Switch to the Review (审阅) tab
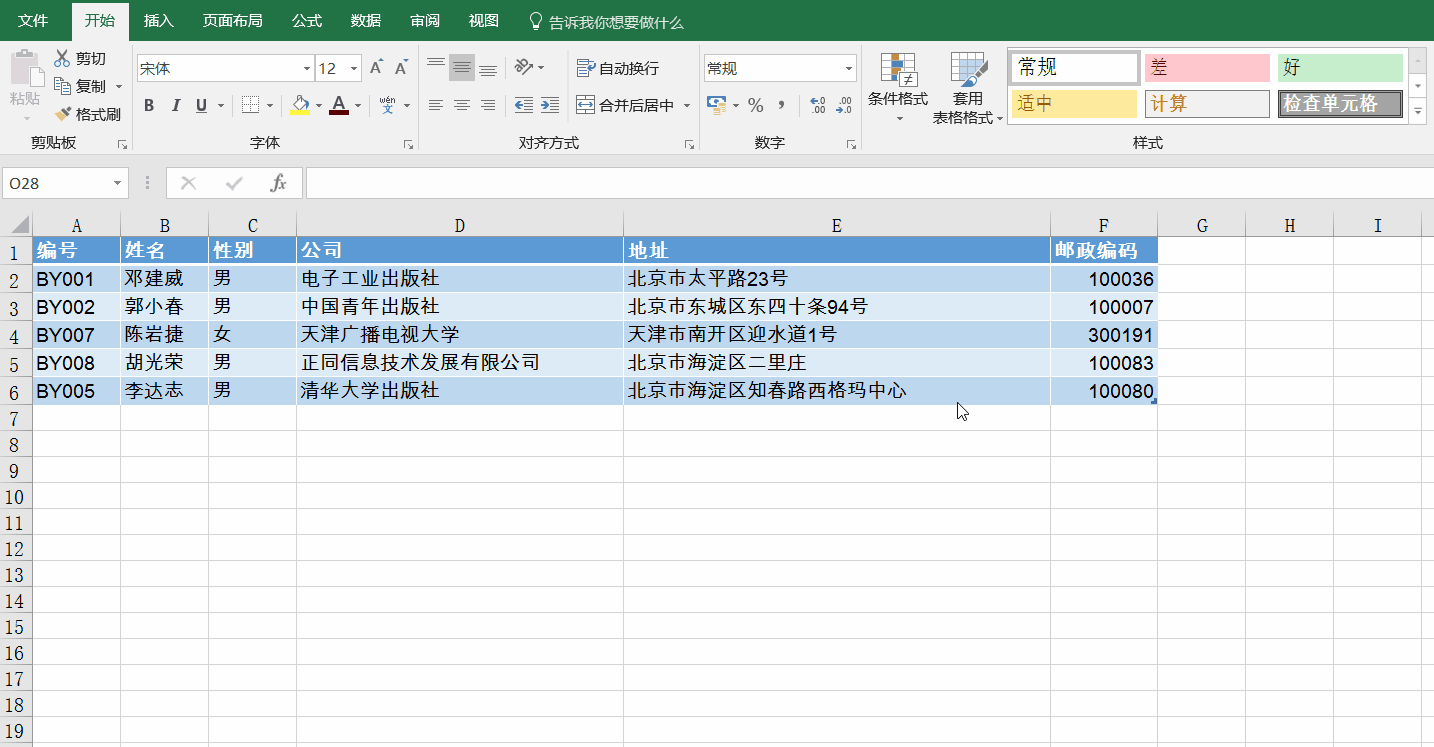Screen dimensions: 1434x747 [x=425, y=21]
